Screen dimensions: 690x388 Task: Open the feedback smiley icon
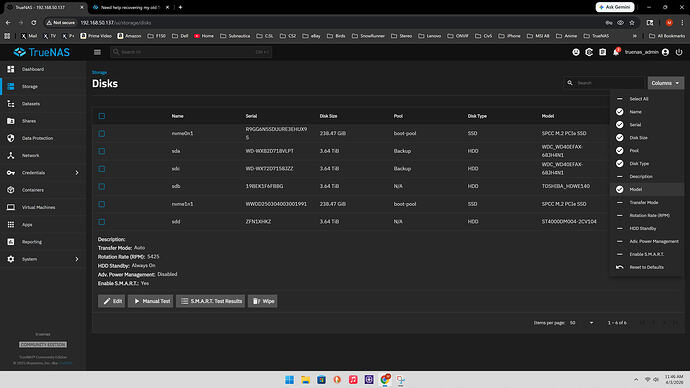576,52
